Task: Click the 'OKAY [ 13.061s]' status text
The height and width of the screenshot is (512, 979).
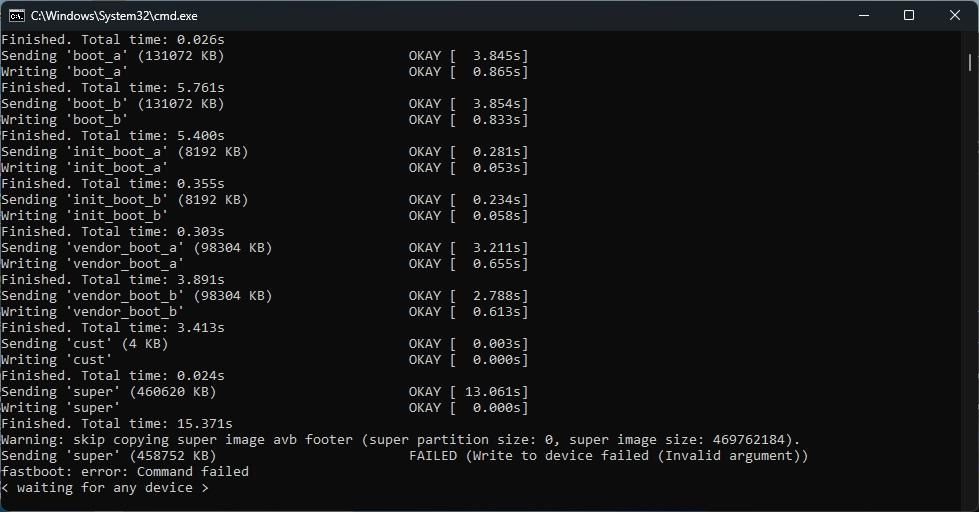Action: 468,392
